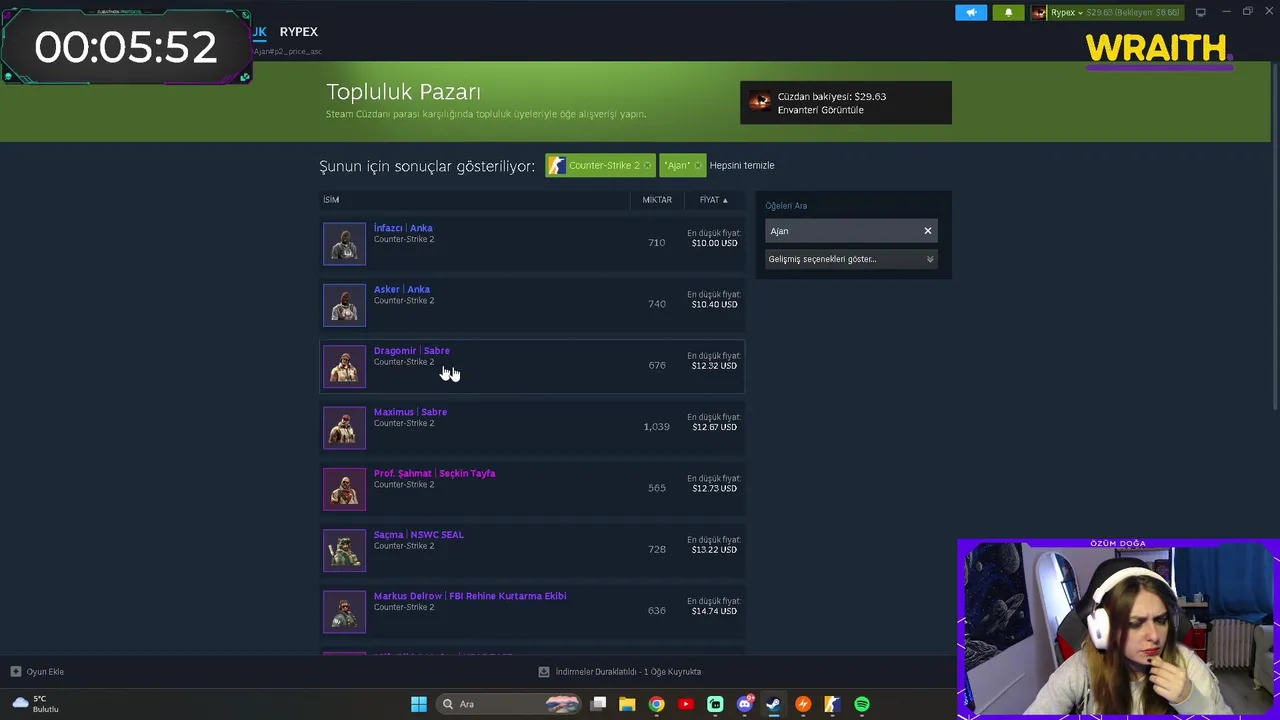The width and height of the screenshot is (1280, 720).
Task: Remove the Counter-Strike 2 filter tag
Action: (x=648, y=166)
